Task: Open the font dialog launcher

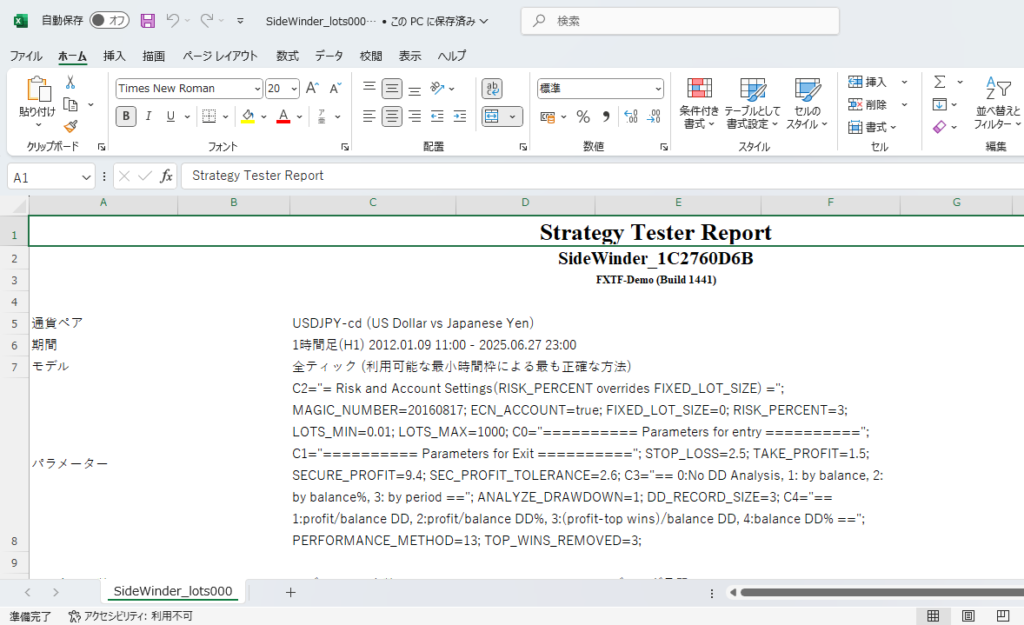Action: click(345, 147)
